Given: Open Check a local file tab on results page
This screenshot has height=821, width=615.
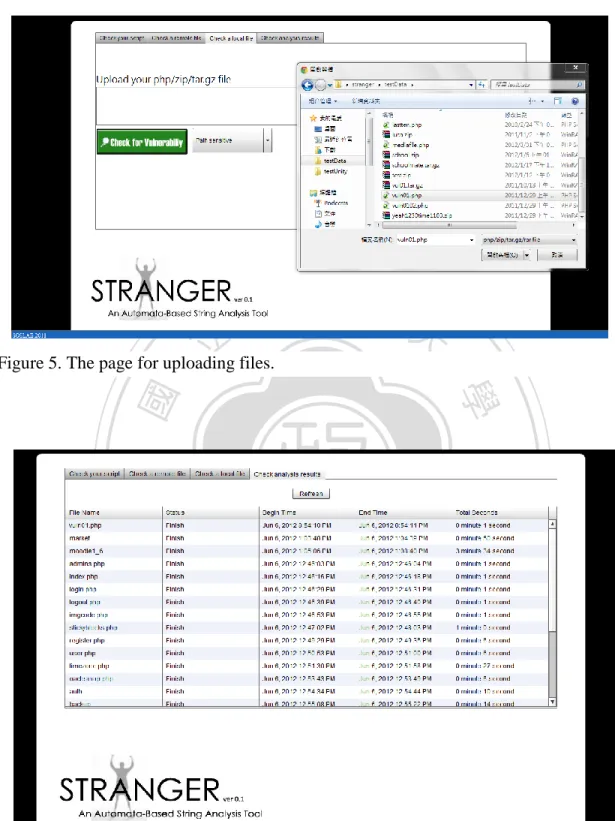Looking at the screenshot, I should coord(220,473).
